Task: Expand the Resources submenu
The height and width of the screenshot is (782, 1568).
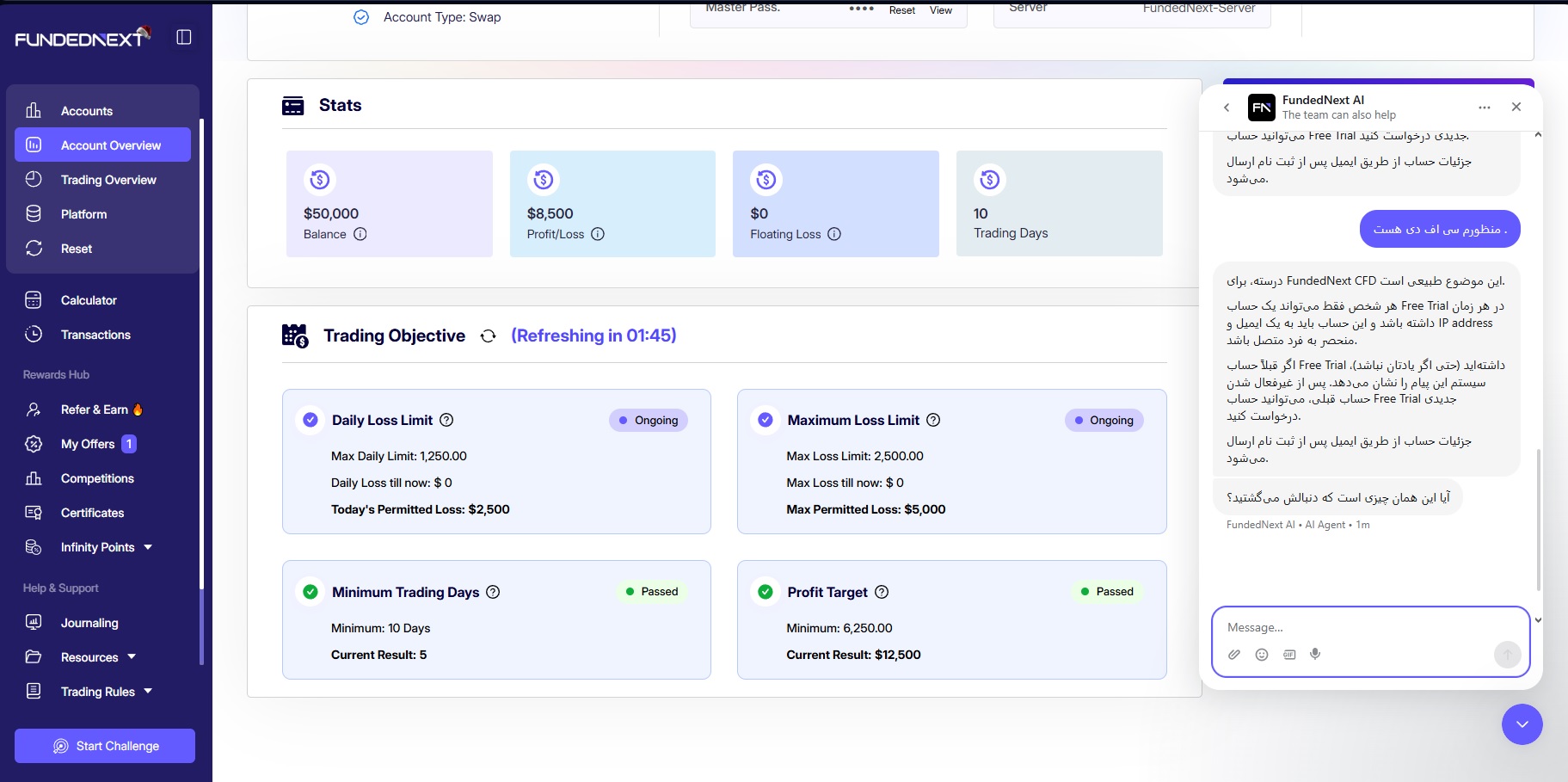Action: pos(132,656)
